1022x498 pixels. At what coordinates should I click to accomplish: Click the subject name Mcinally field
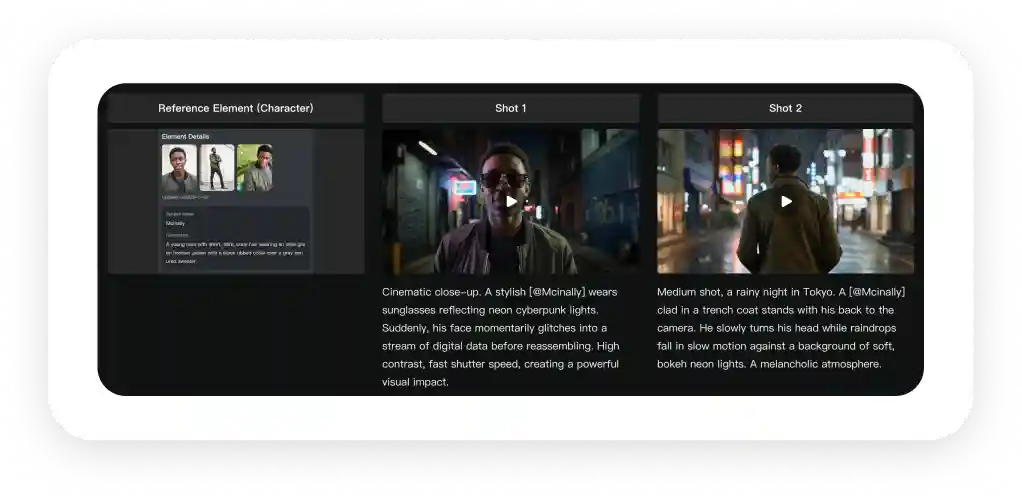pos(175,223)
